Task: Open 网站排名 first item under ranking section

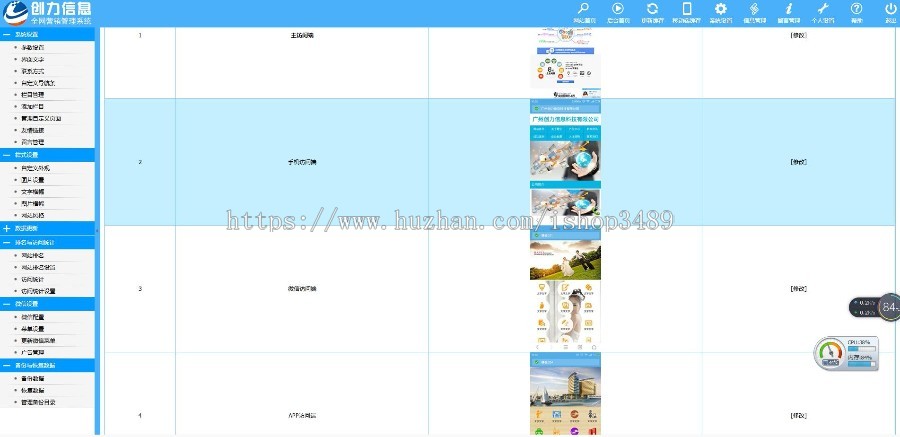Action: point(33,256)
